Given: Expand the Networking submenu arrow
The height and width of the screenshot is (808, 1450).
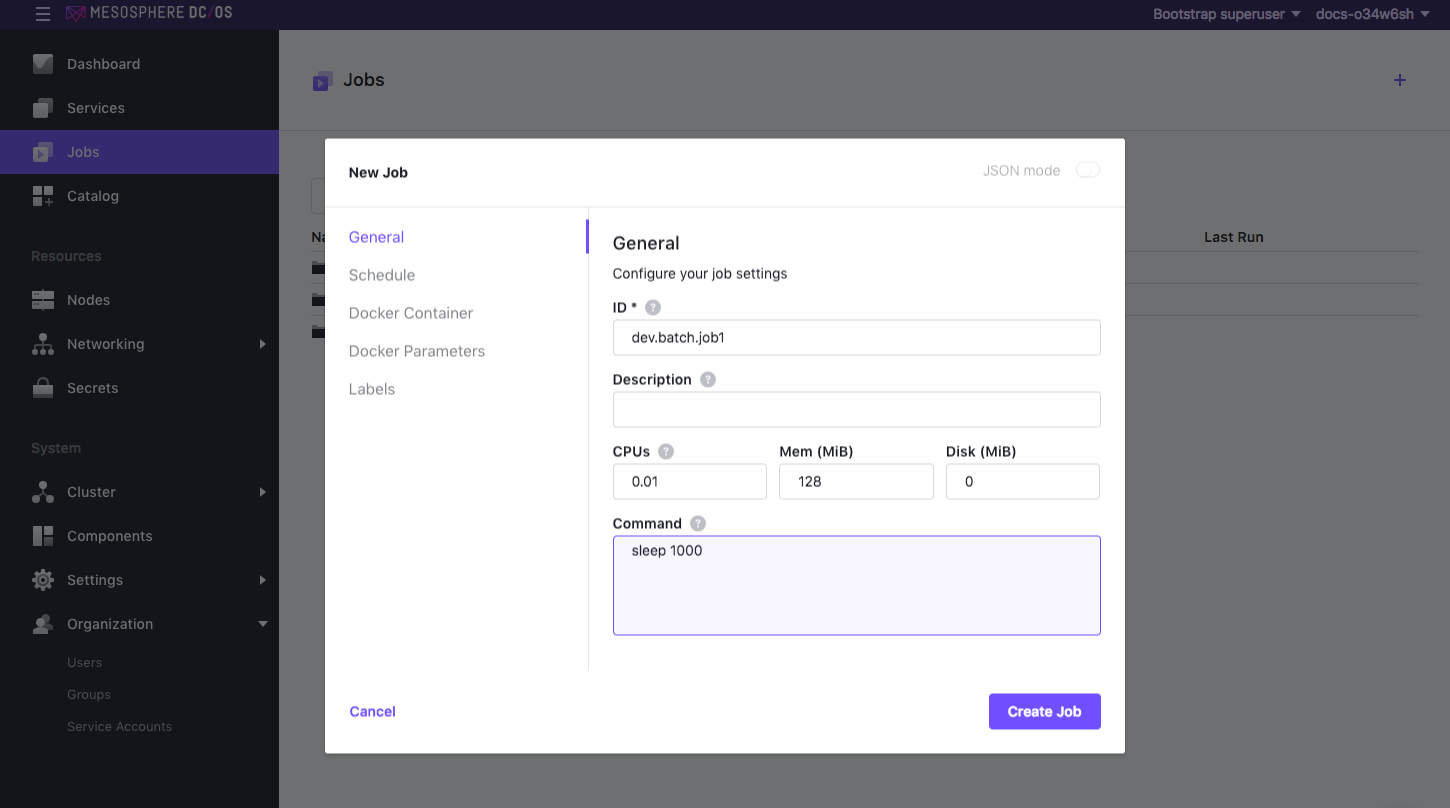Looking at the screenshot, I should coord(263,344).
